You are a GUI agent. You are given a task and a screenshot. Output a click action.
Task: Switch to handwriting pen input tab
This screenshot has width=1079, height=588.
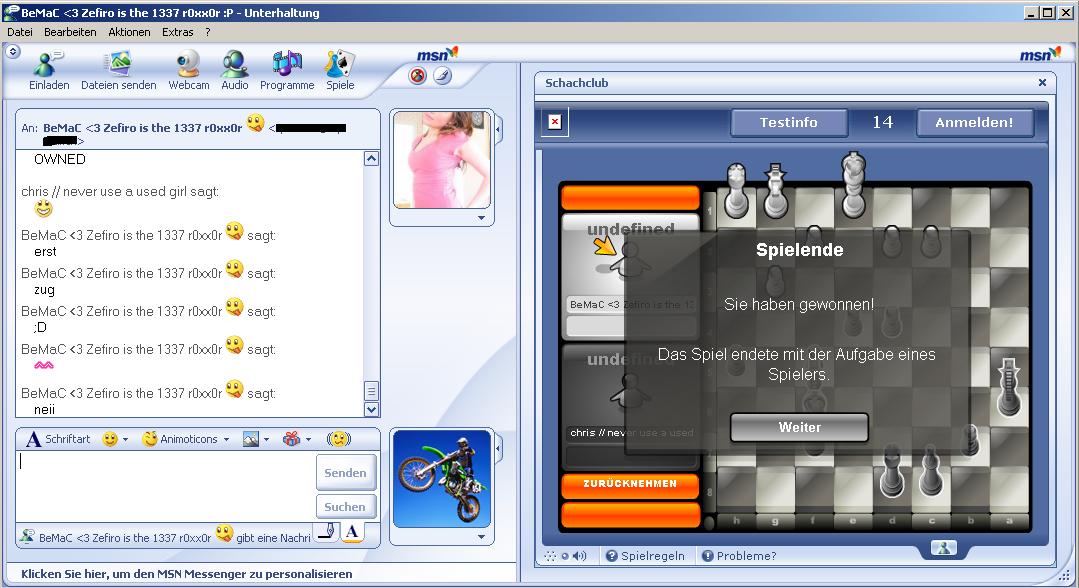point(328,532)
